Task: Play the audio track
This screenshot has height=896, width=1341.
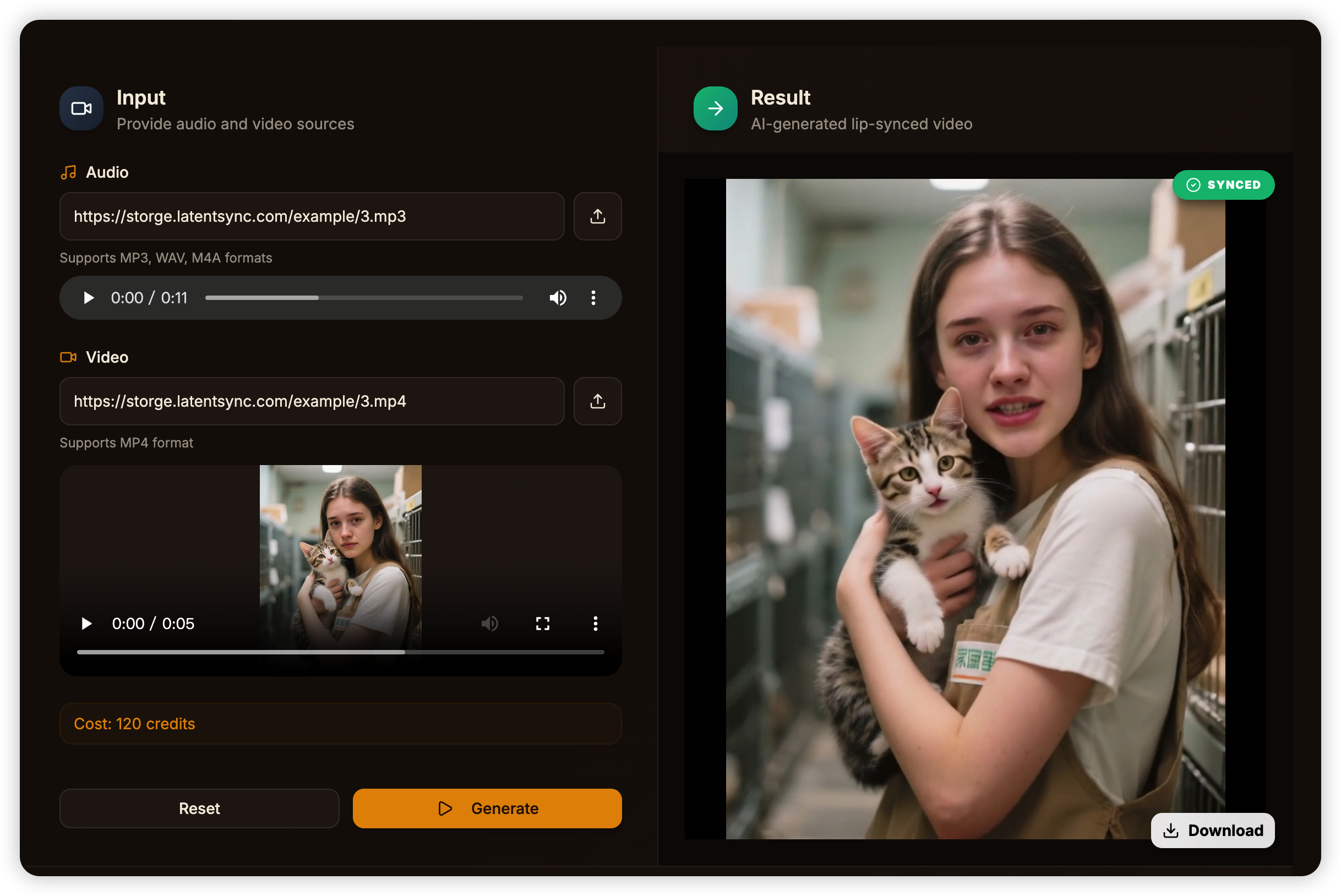Action: 88,298
